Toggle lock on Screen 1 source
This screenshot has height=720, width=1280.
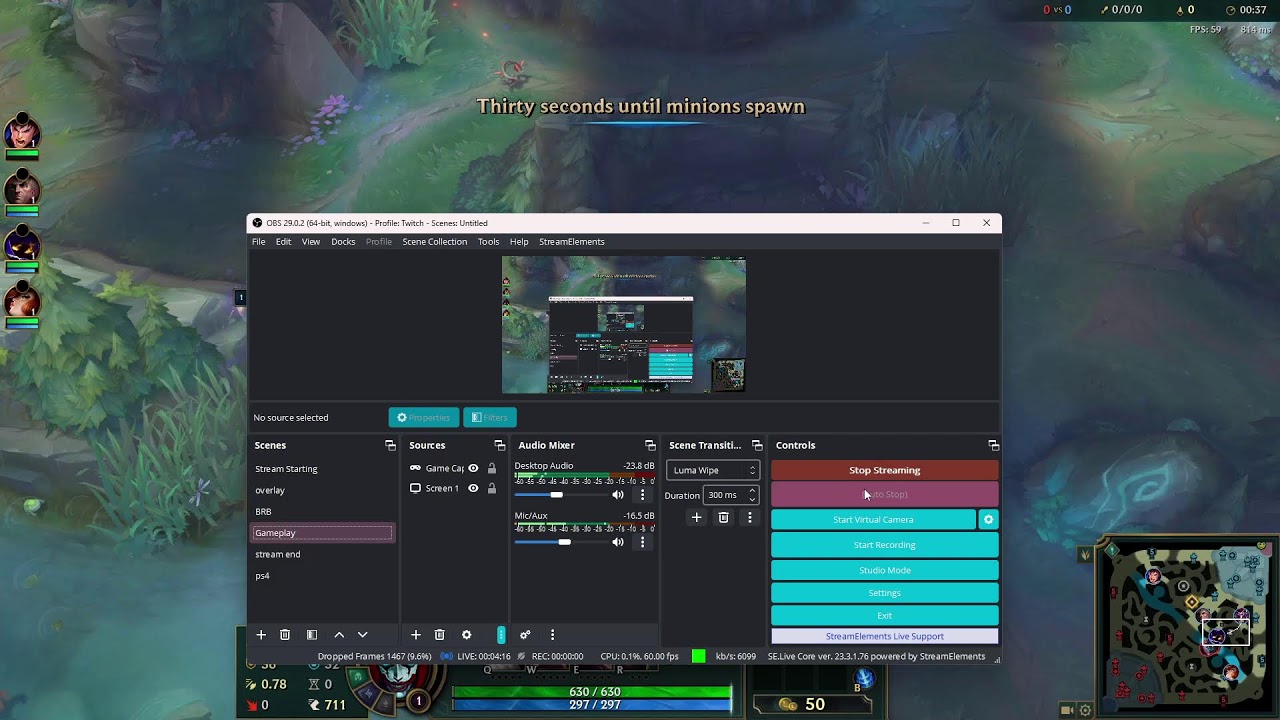click(491, 488)
